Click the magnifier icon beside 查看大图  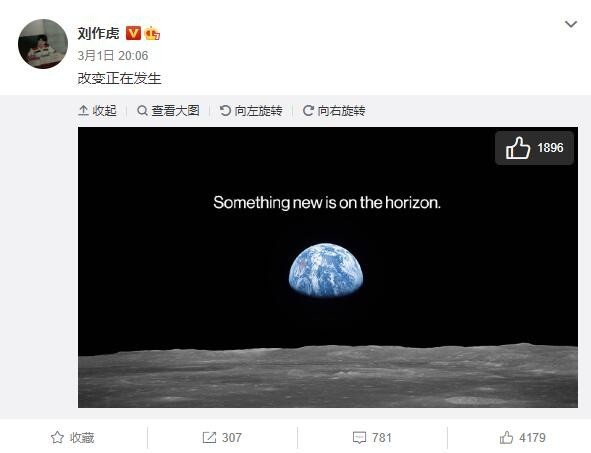142,110
